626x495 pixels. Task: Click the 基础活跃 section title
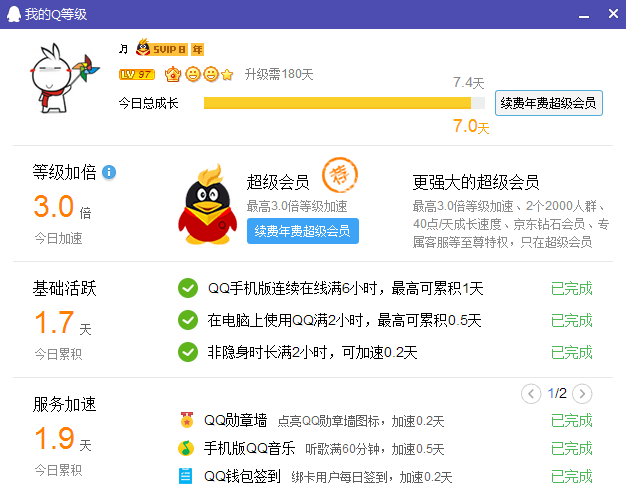point(65,288)
